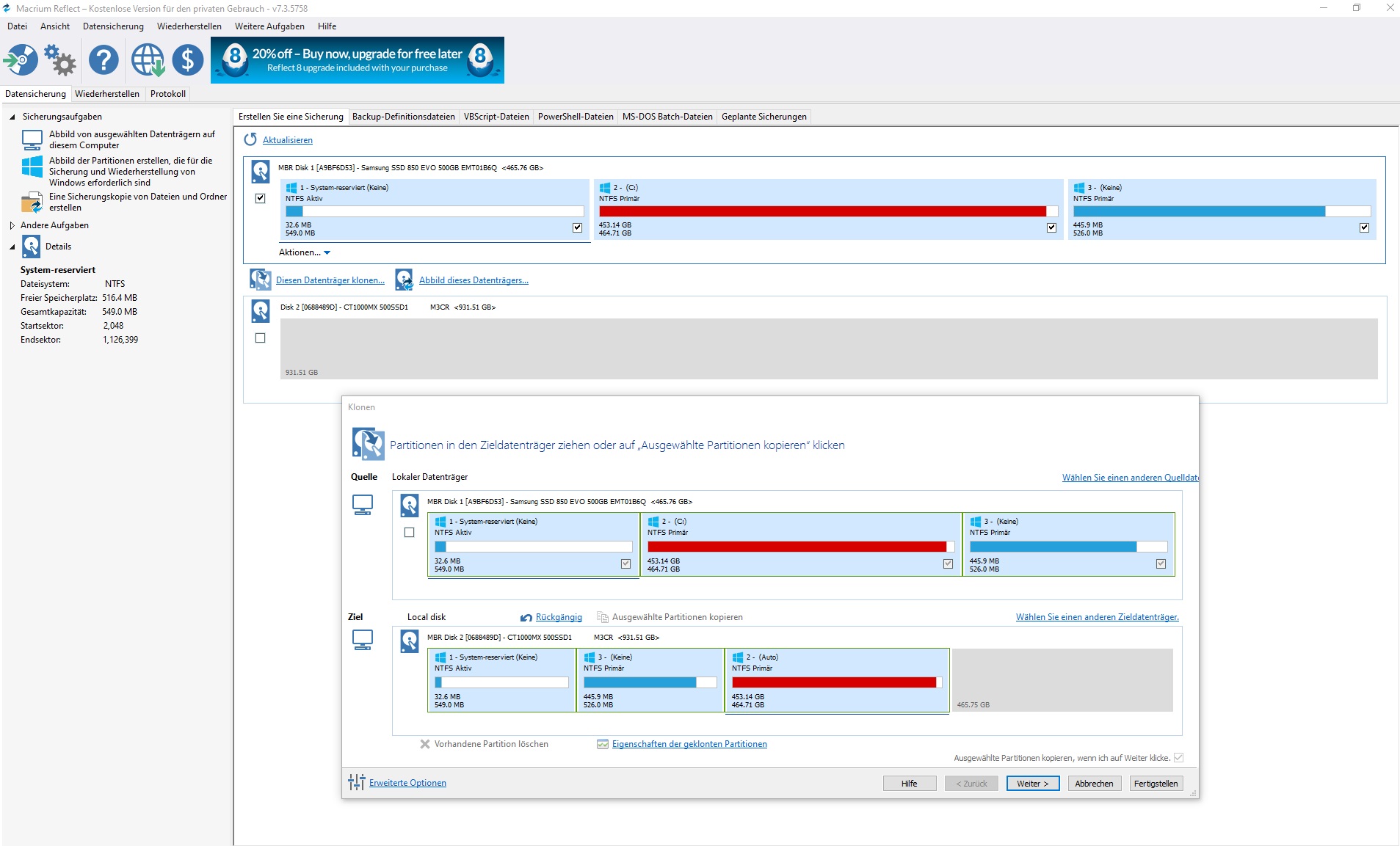The image size is (1400, 846).
Task: Click the target disk drive icon in Klonen dialog
Action: [410, 641]
